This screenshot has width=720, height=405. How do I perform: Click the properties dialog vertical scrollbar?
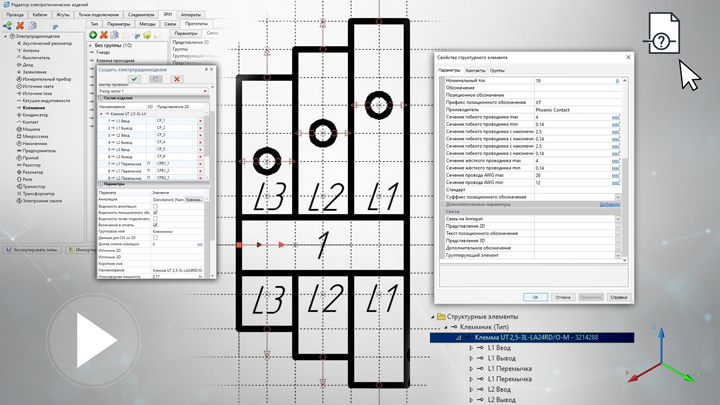point(624,170)
